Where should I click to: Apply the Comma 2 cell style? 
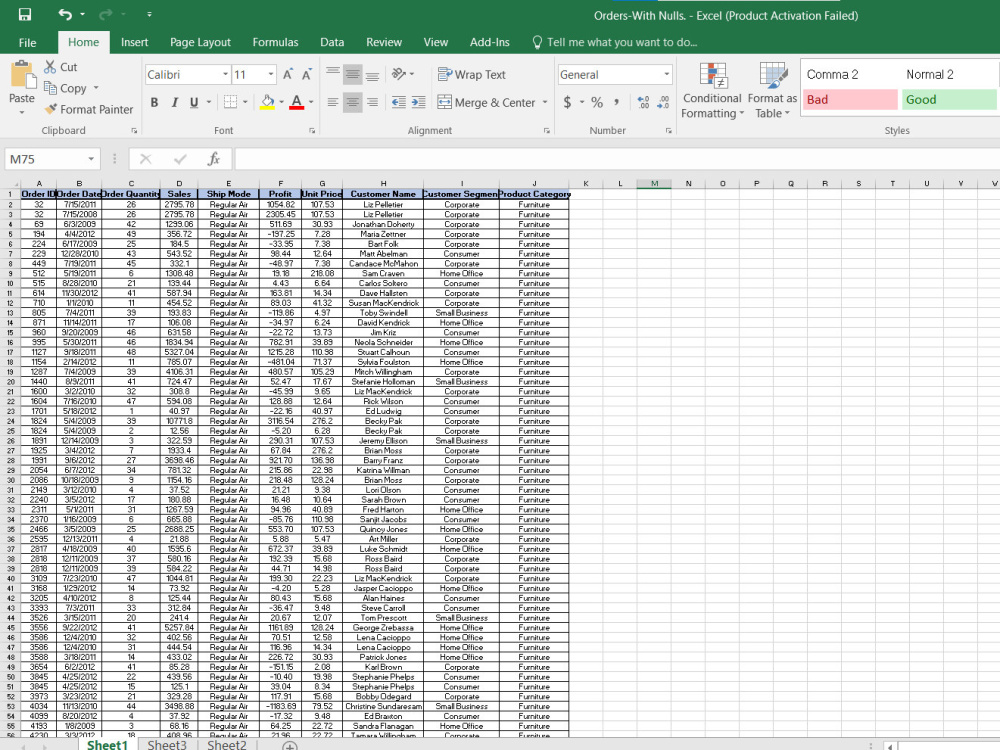pos(850,75)
